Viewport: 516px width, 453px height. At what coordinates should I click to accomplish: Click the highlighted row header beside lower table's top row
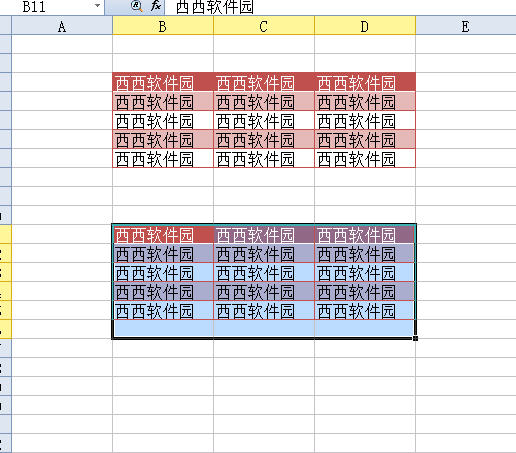tap(5, 234)
